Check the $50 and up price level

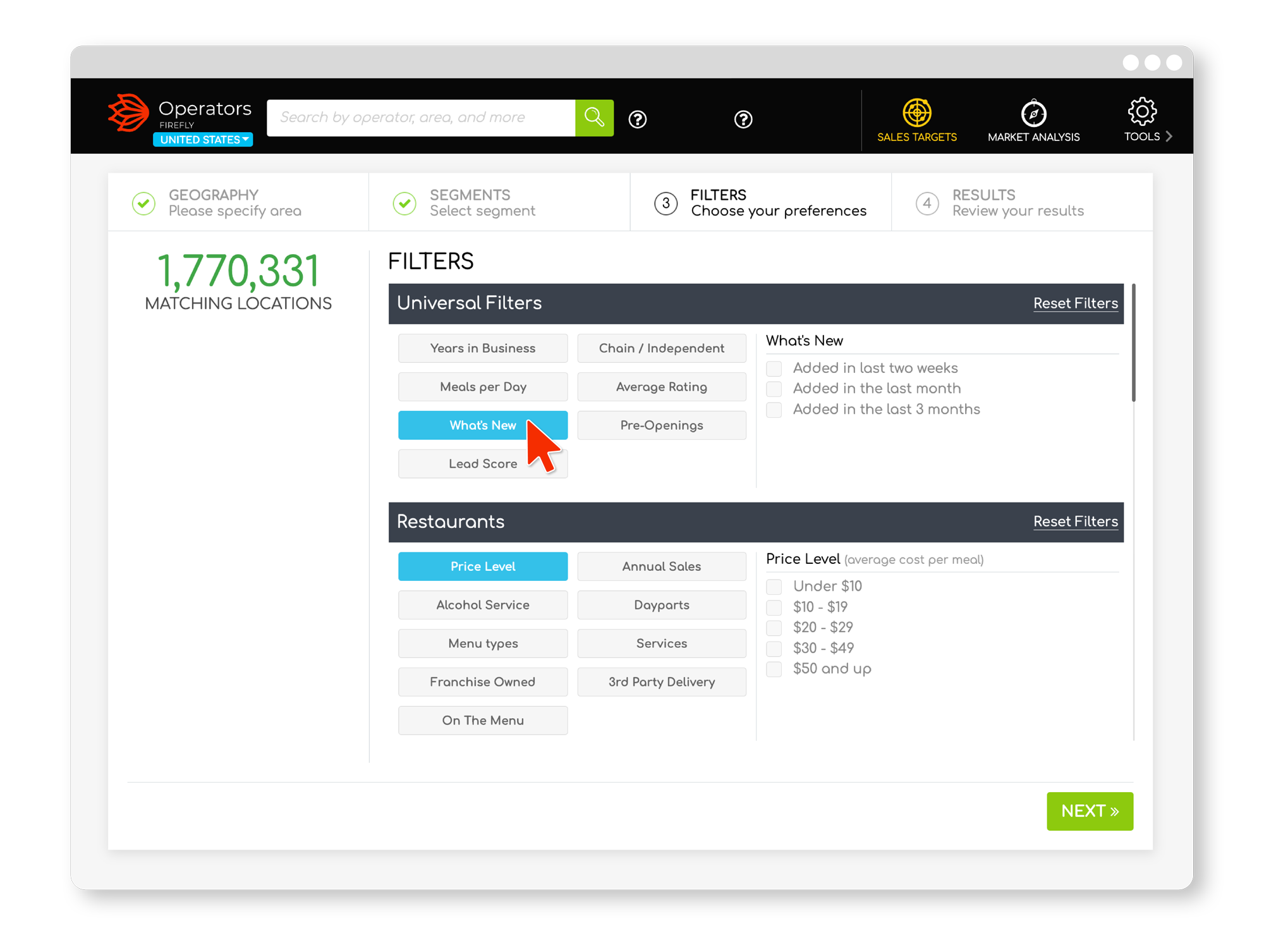coord(774,669)
